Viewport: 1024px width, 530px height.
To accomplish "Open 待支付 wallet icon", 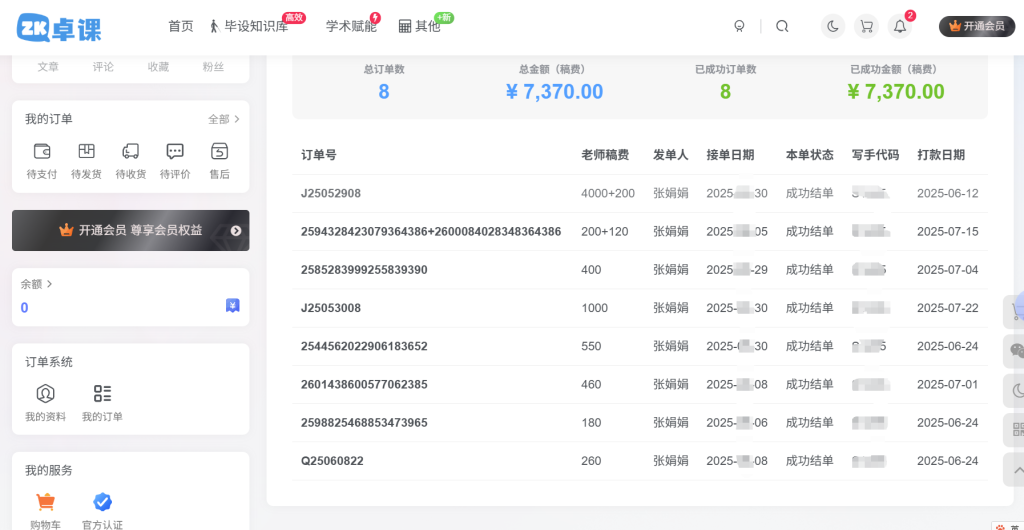I will point(42,151).
